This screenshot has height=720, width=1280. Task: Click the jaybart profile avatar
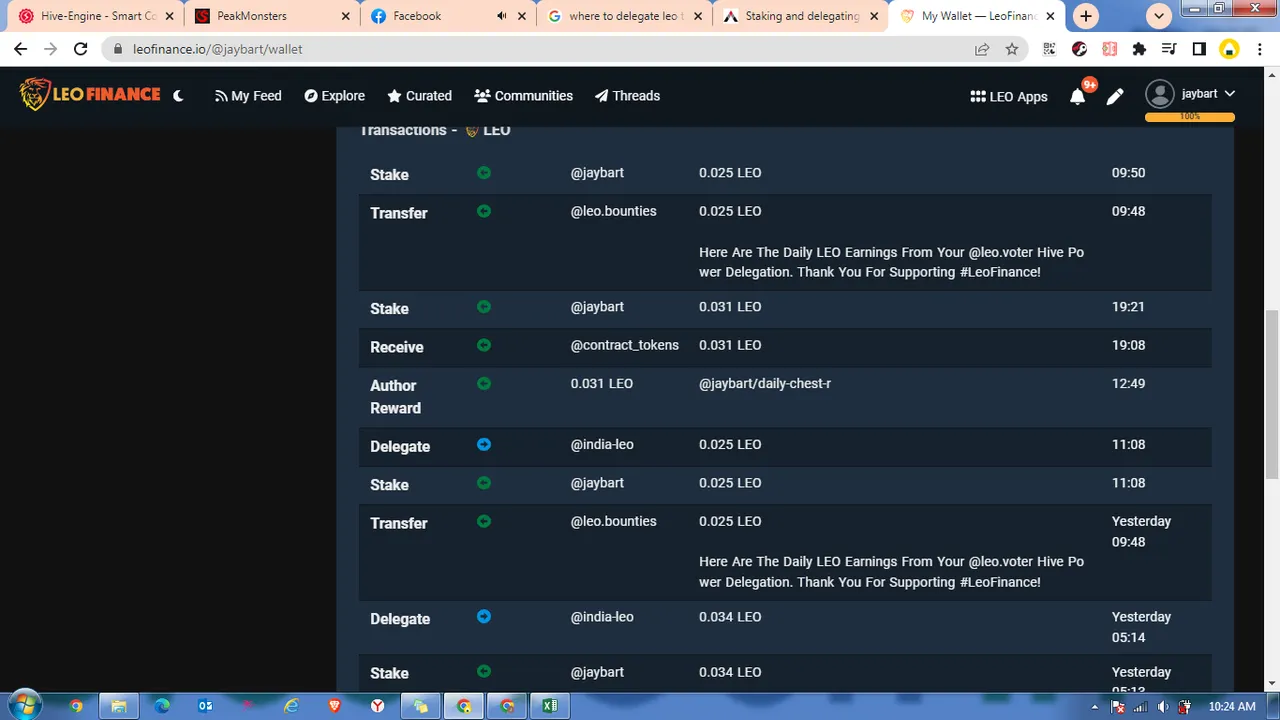coord(1159,94)
